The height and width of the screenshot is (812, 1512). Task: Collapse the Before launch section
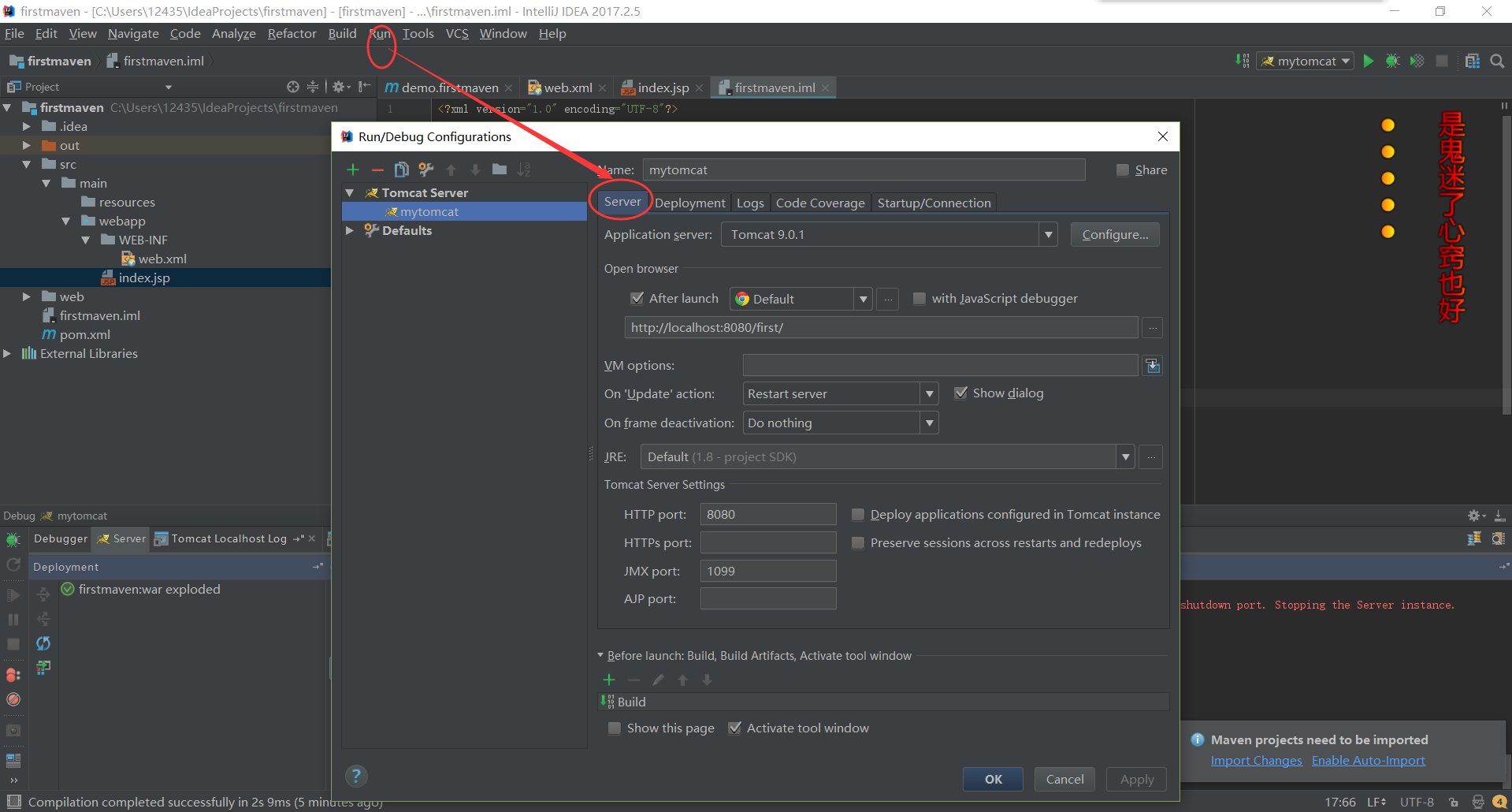click(x=600, y=655)
